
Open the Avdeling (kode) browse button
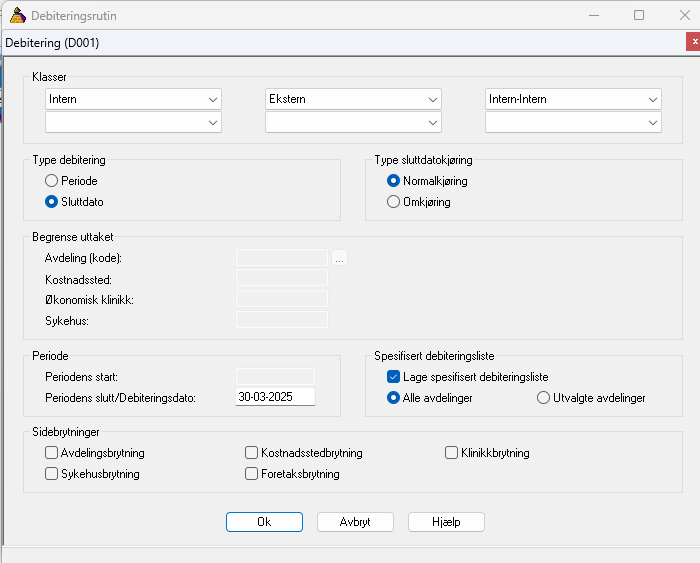(339, 258)
